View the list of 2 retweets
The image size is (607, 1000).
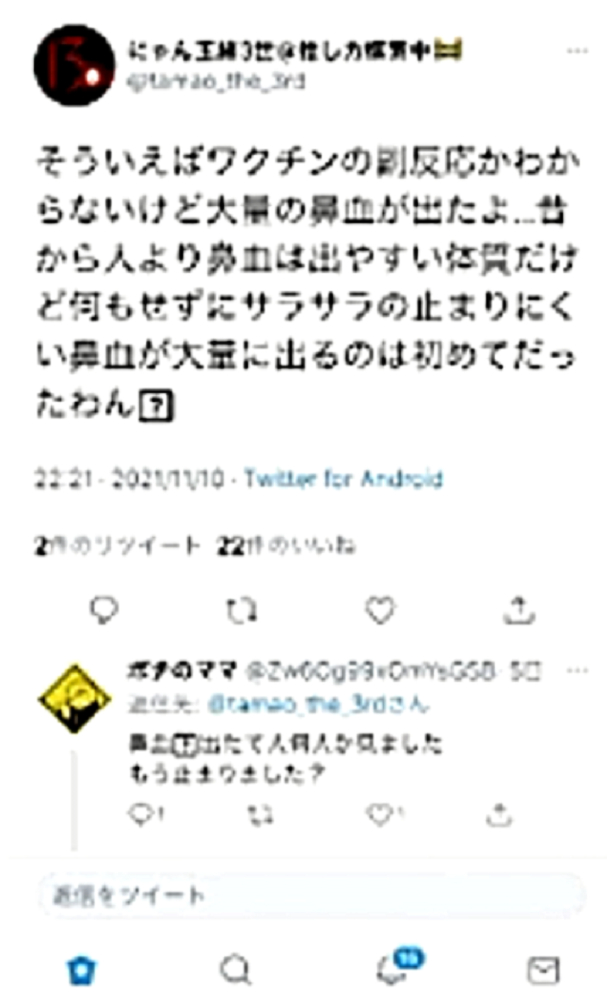click(x=117, y=546)
